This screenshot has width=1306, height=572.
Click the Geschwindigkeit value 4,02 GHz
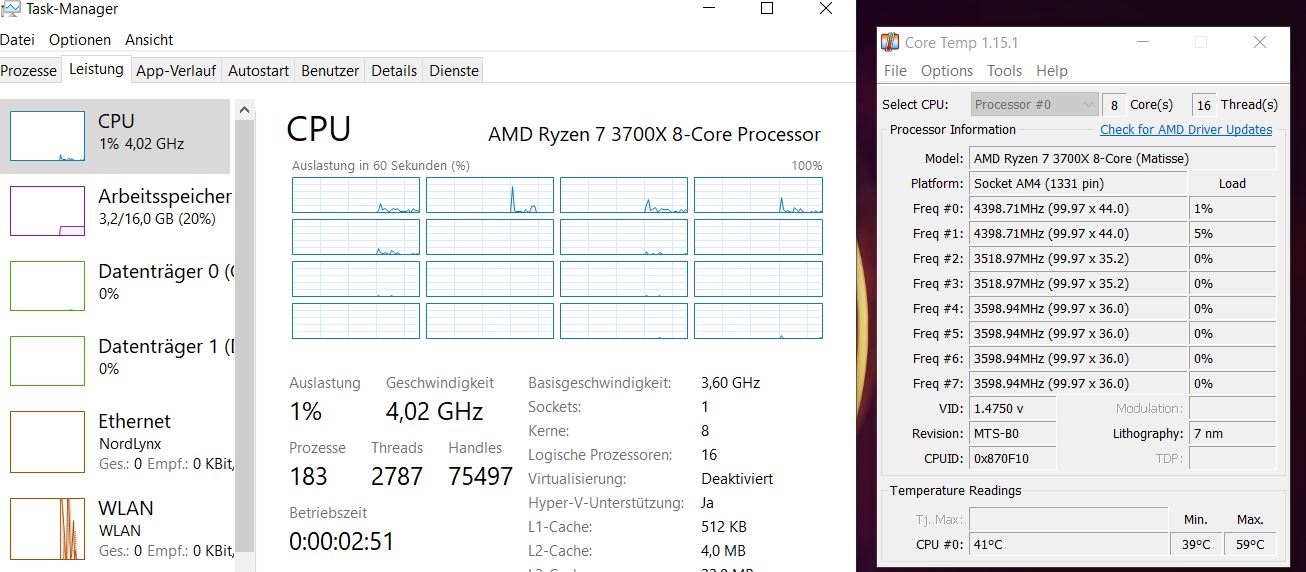coord(435,411)
